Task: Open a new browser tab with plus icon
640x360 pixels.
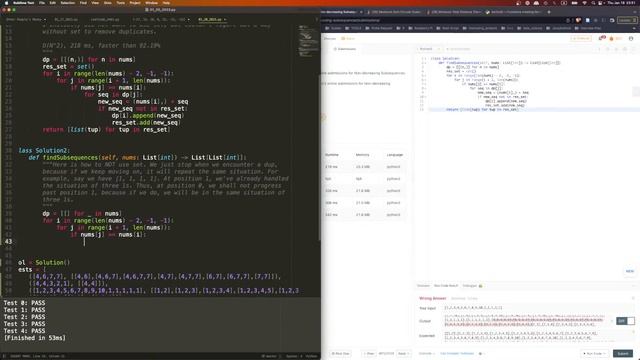Action: tap(549, 12)
